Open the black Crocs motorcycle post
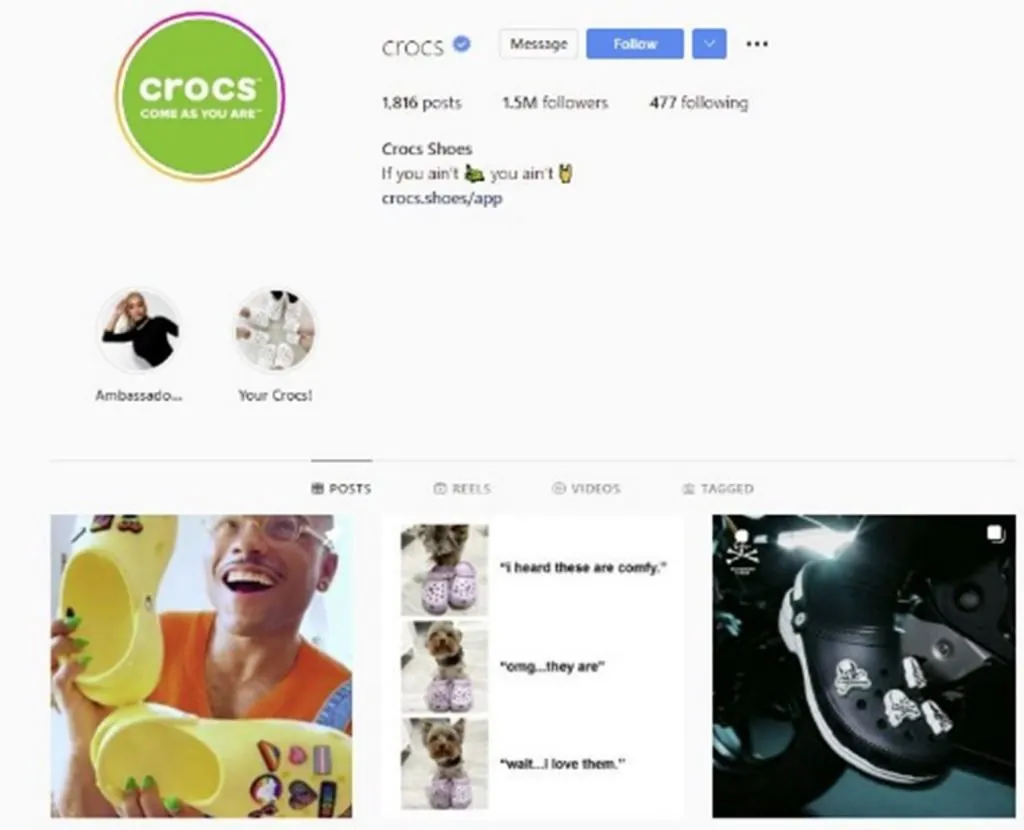The image size is (1024, 830). tap(864, 666)
